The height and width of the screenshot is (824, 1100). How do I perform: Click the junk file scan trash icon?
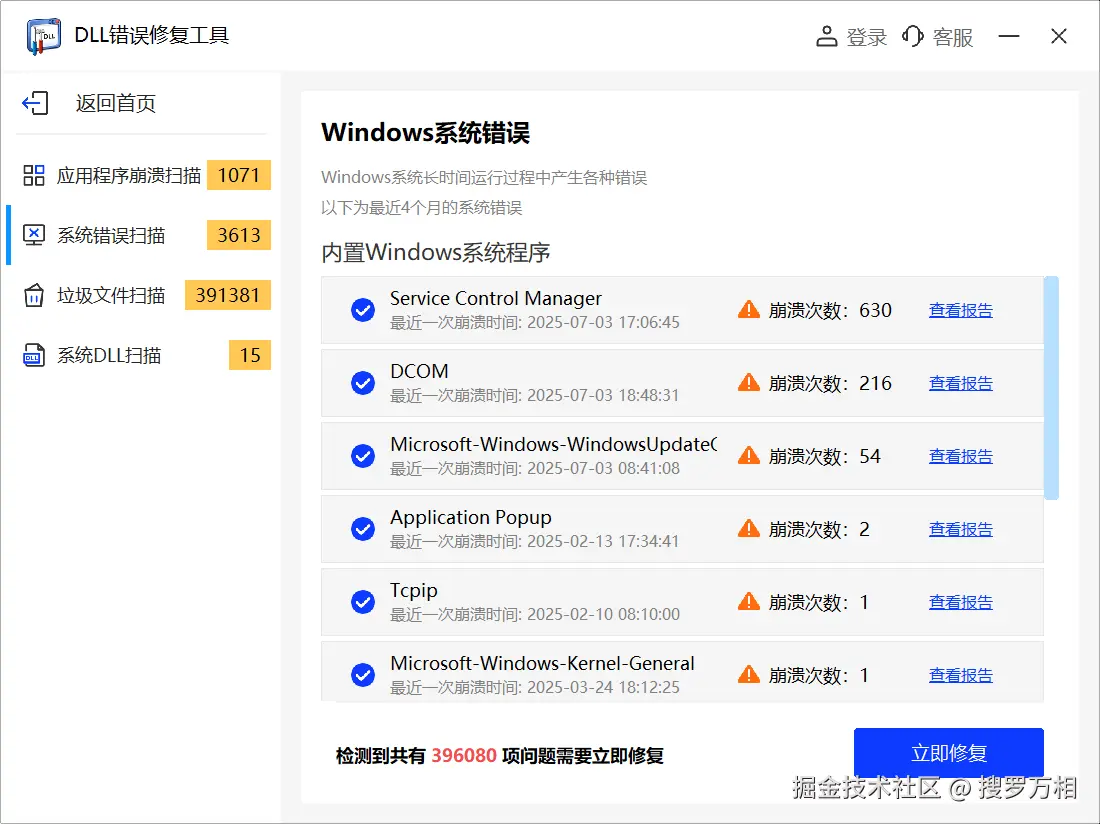(x=34, y=295)
